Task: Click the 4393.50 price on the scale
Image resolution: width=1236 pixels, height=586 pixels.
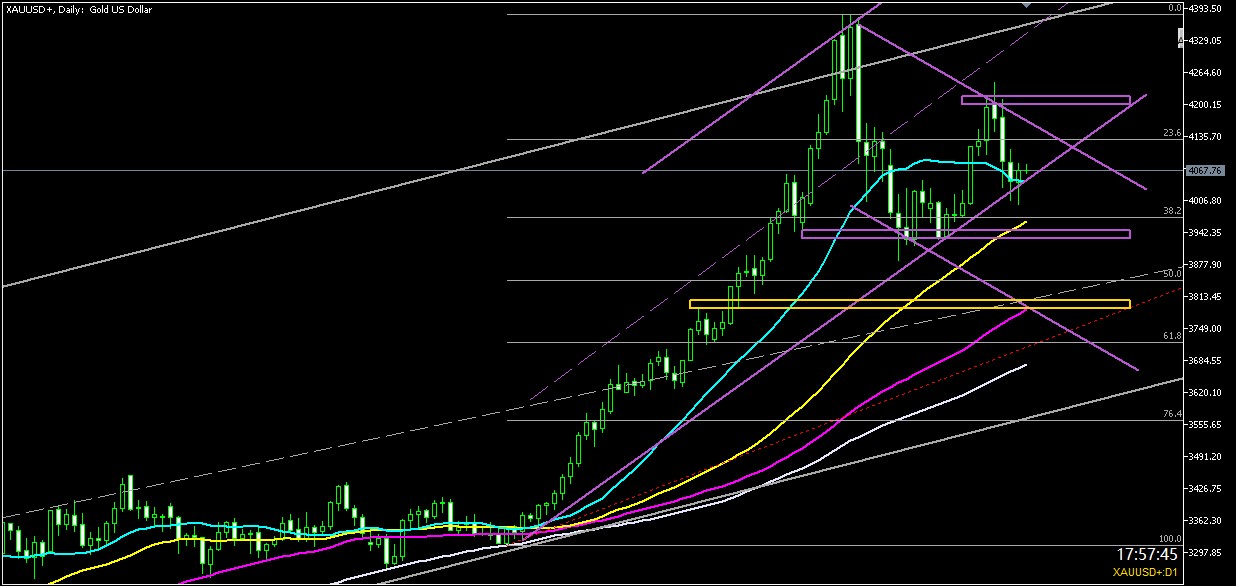Action: pos(1208,9)
